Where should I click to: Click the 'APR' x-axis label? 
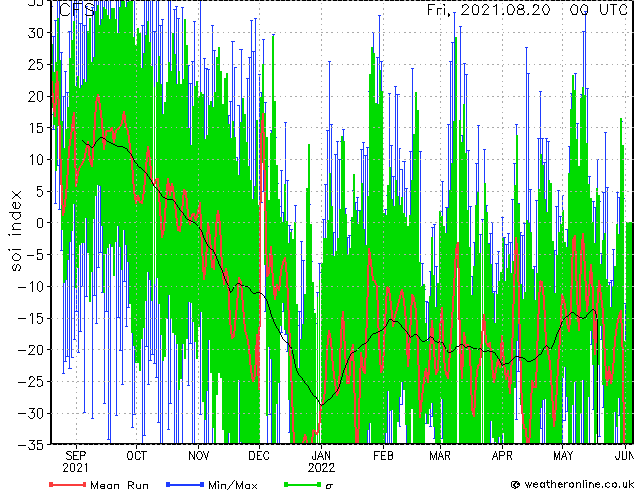[502, 456]
